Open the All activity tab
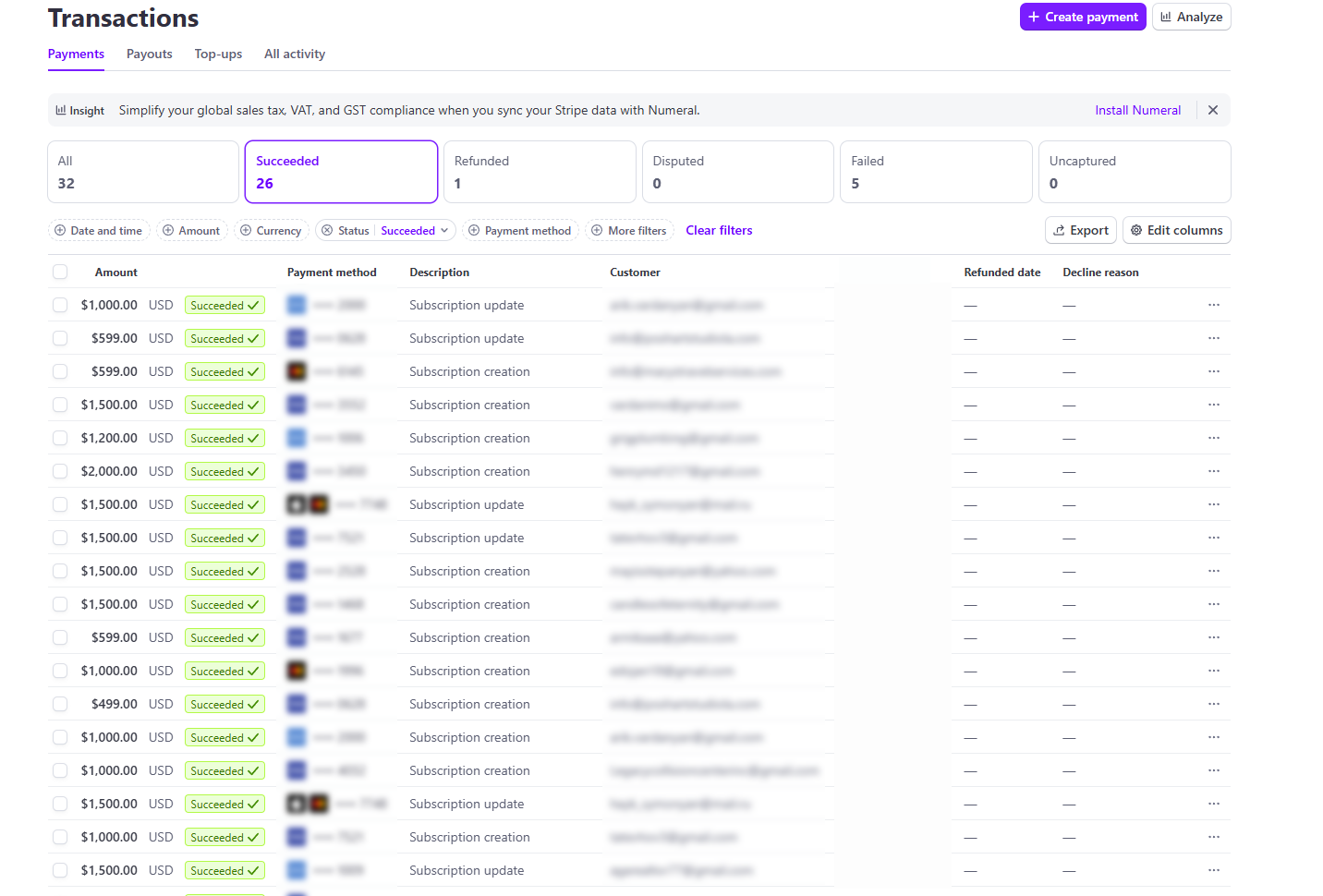Image resolution: width=1323 pixels, height=896 pixels. coord(294,54)
